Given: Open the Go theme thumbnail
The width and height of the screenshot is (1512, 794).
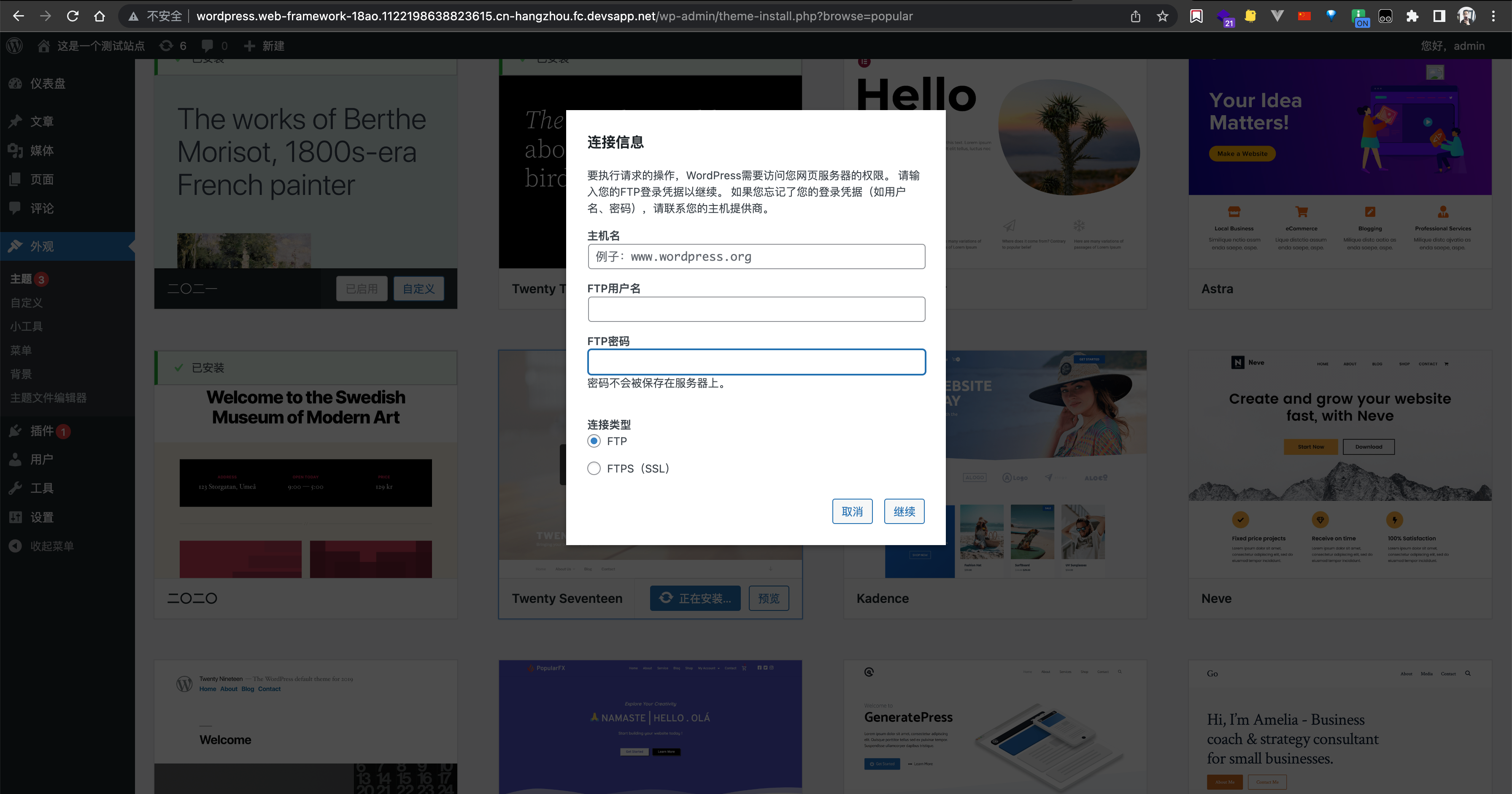Looking at the screenshot, I should pyautogui.click(x=1339, y=727).
